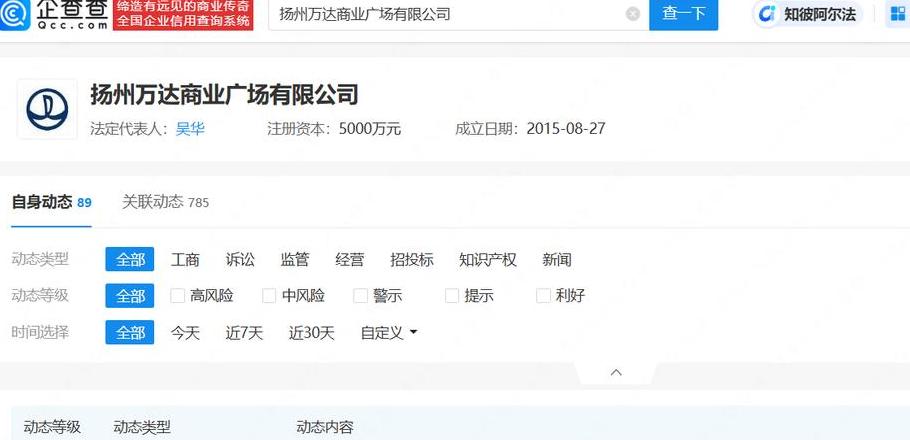The height and width of the screenshot is (440, 910).
Task: Filter time by 近30天
Action: (x=312, y=333)
